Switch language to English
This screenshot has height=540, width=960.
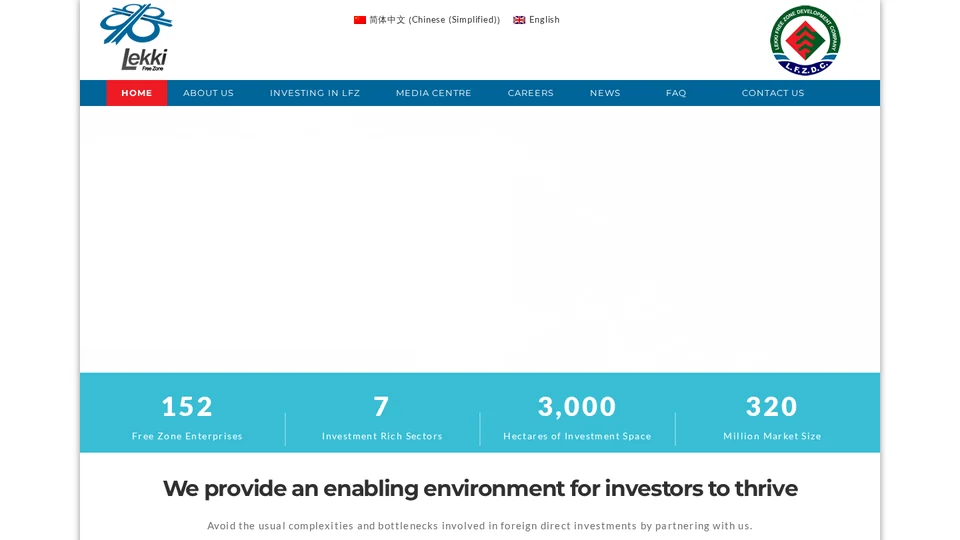[536, 20]
